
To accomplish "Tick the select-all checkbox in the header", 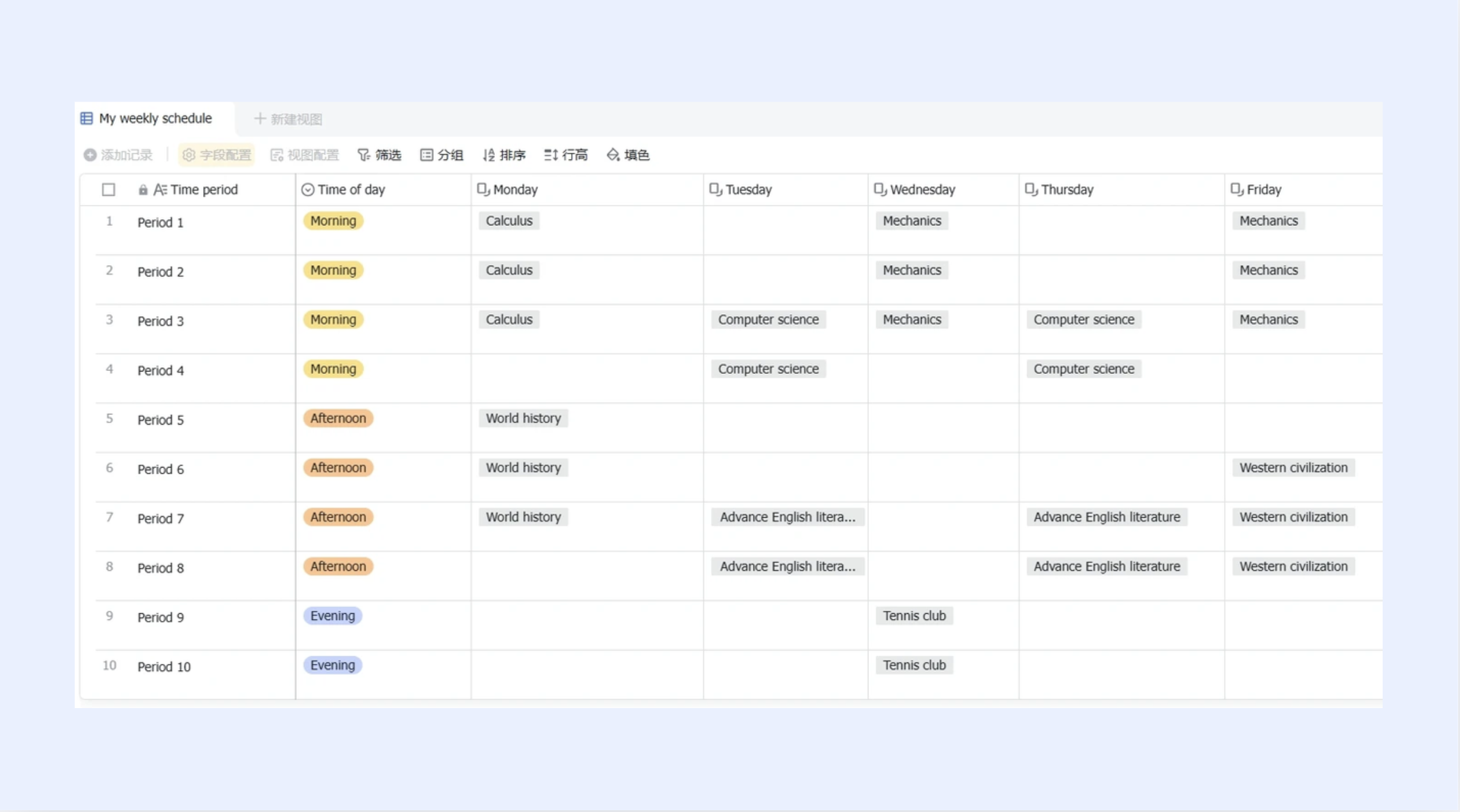I will click(x=109, y=190).
